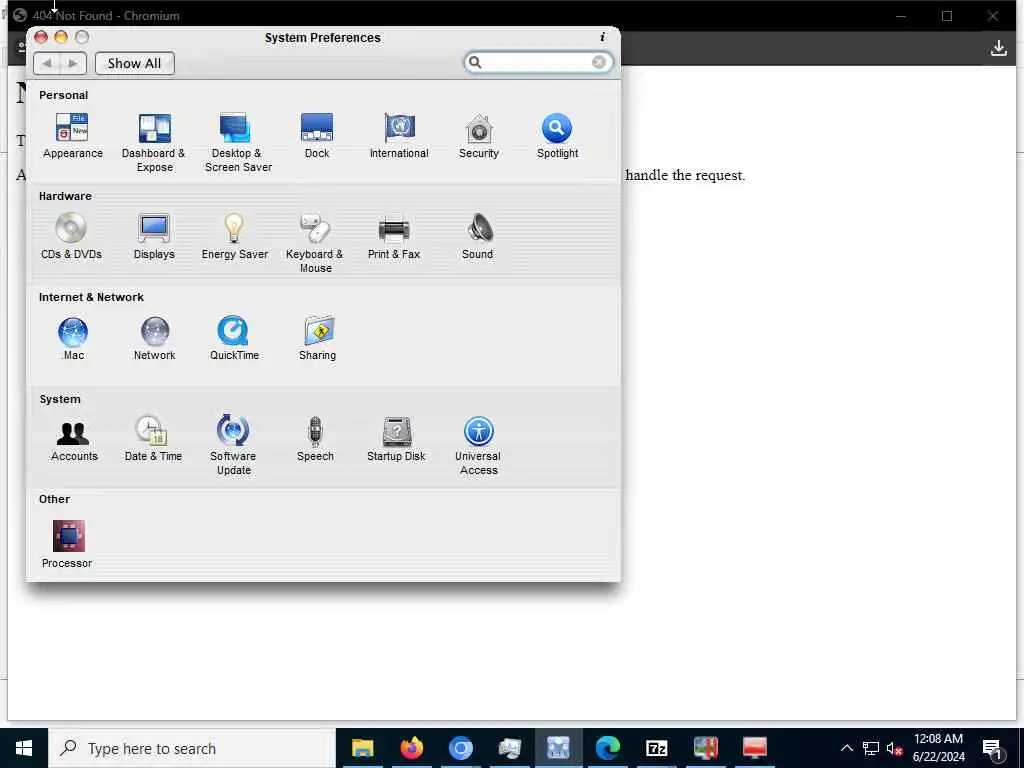Click the muted volume tray icon

(x=894, y=748)
